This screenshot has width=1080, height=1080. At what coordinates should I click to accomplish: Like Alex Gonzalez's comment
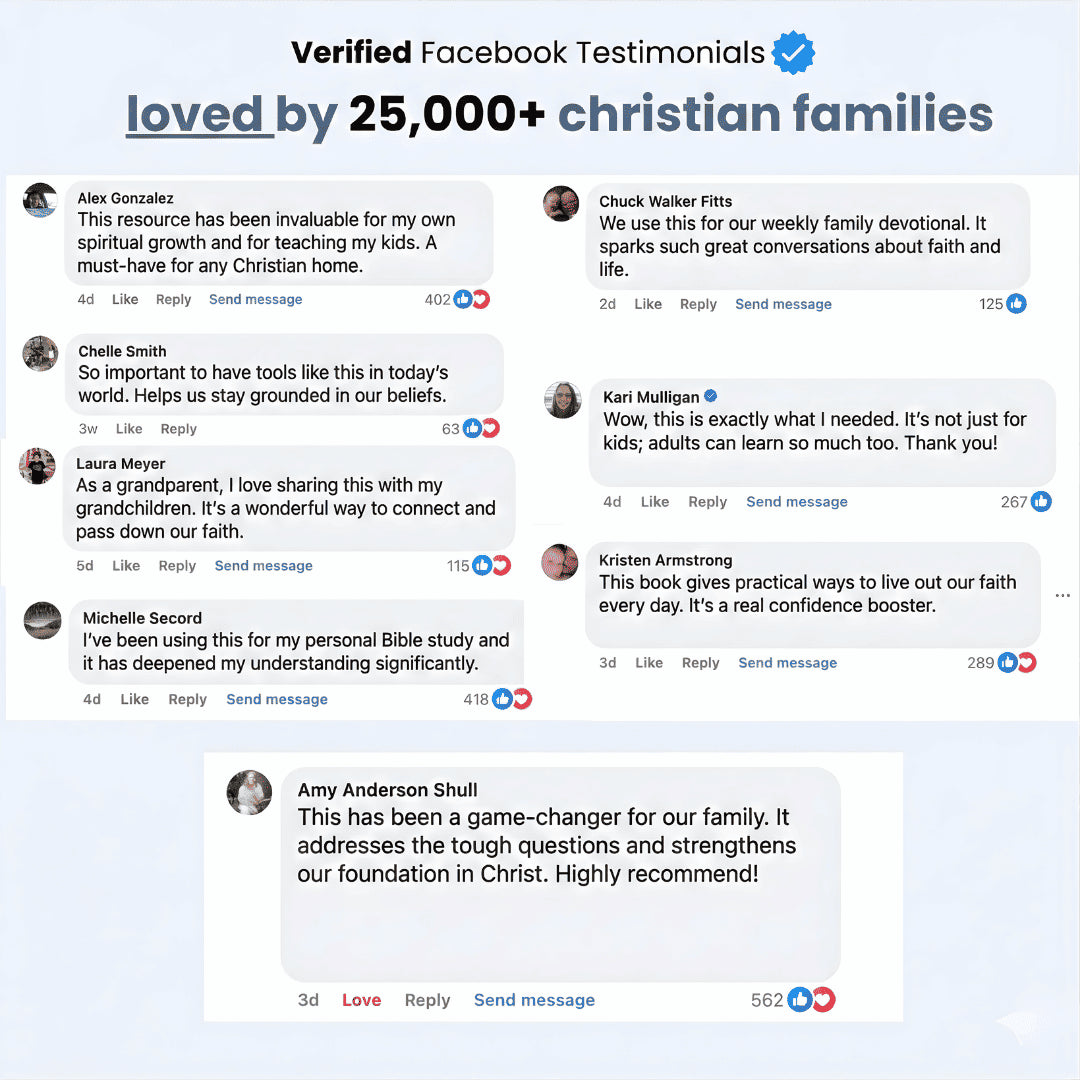(125, 299)
